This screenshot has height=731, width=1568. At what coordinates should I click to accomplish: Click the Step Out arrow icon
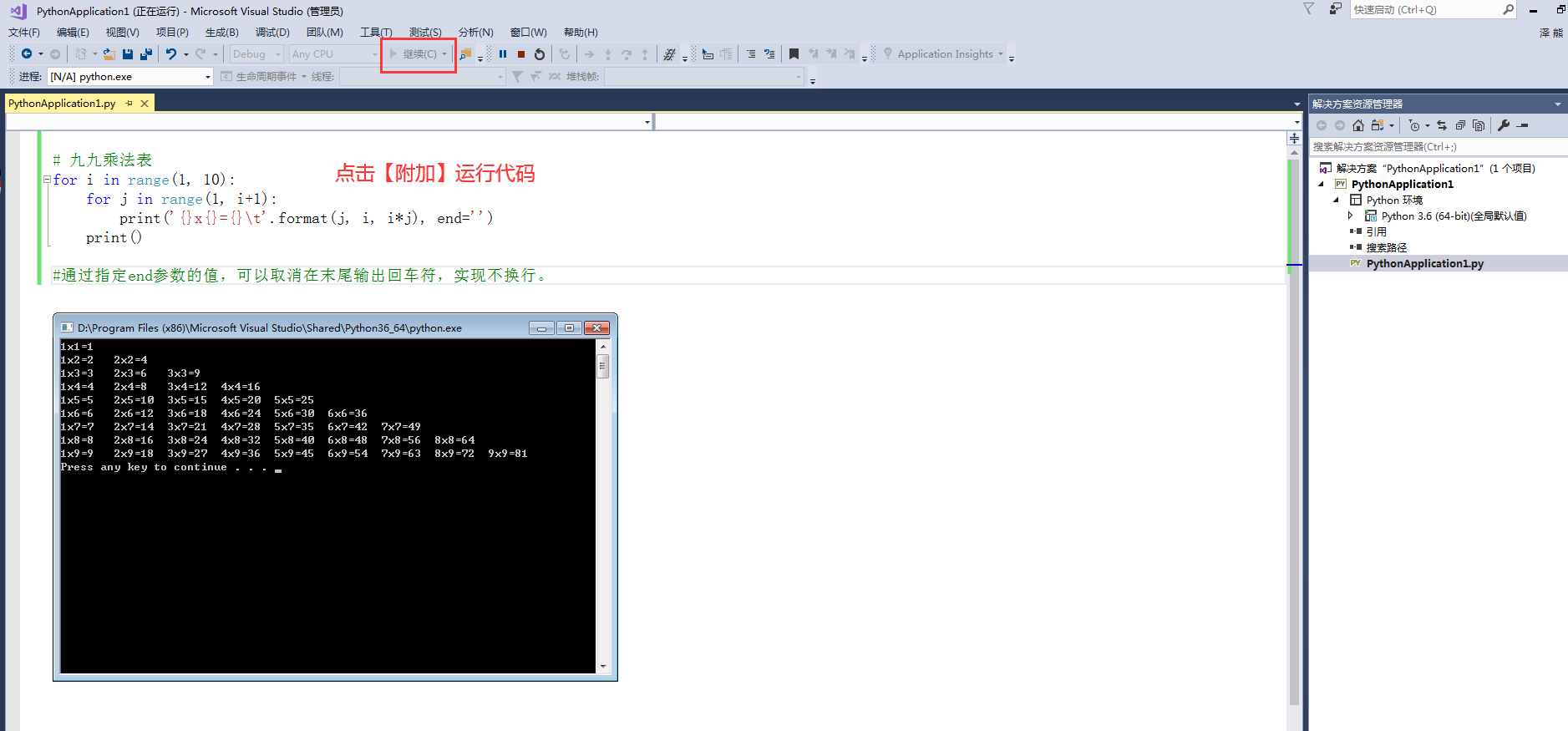(x=645, y=54)
